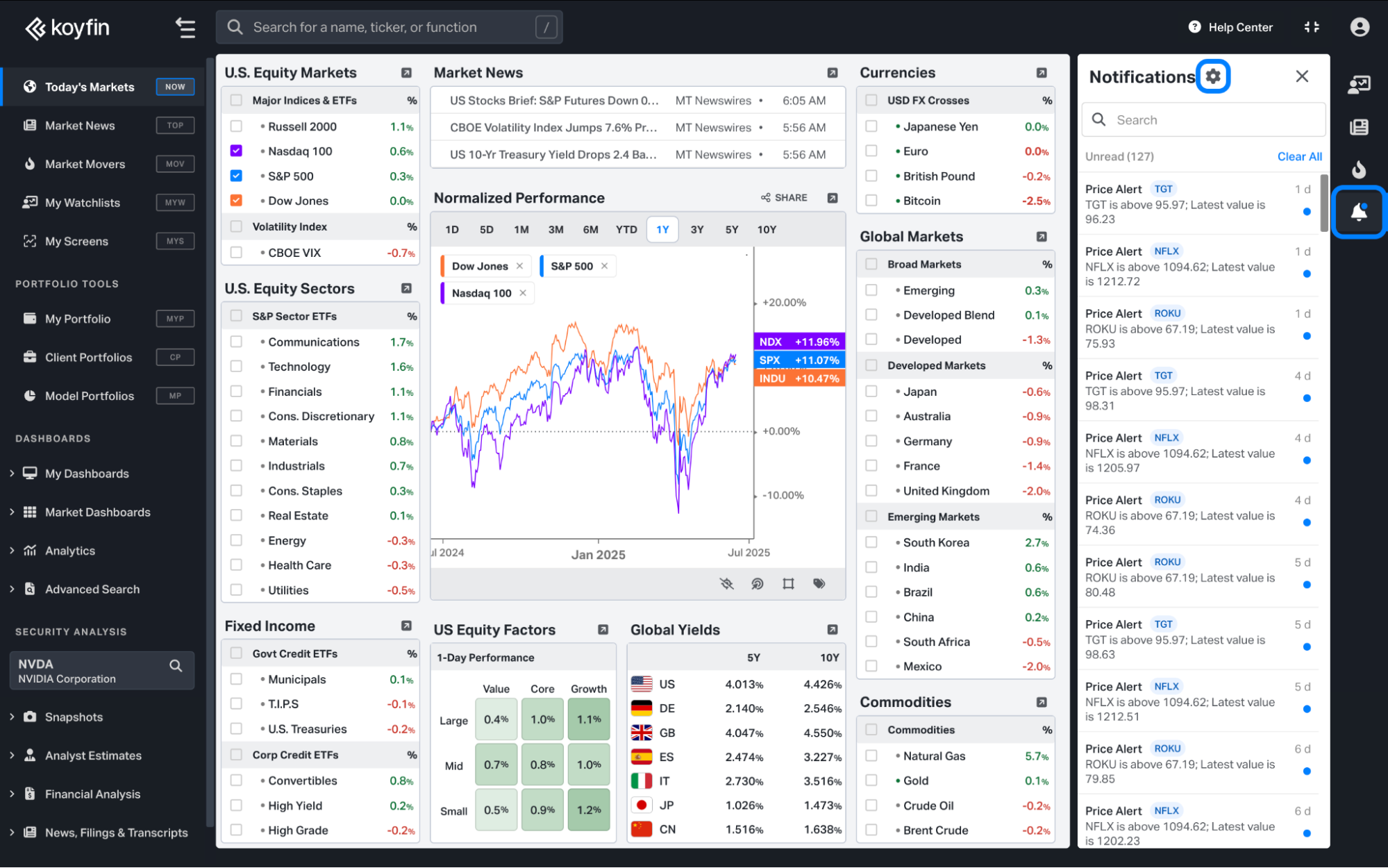Check the Technology sector checkbox
1388x868 pixels.
[236, 367]
